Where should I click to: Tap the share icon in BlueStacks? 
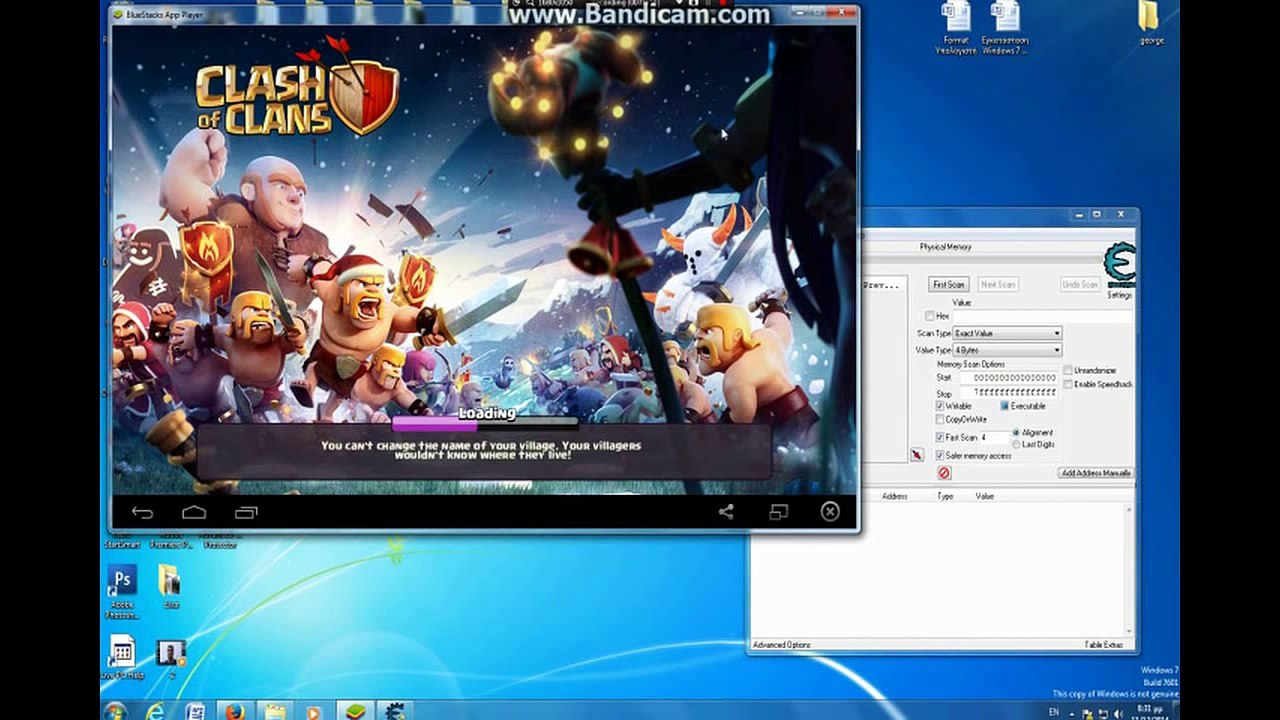point(726,512)
